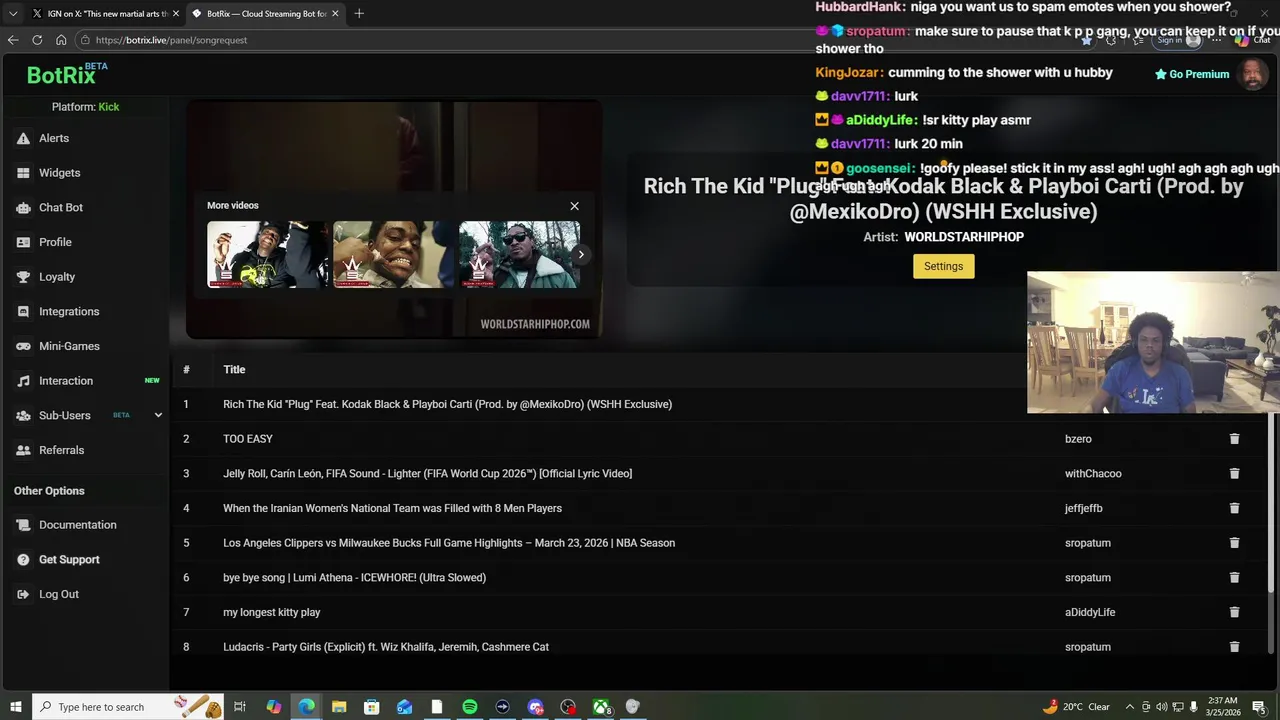Open the notification center icon
This screenshot has width=1280, height=720.
(x=1259, y=707)
